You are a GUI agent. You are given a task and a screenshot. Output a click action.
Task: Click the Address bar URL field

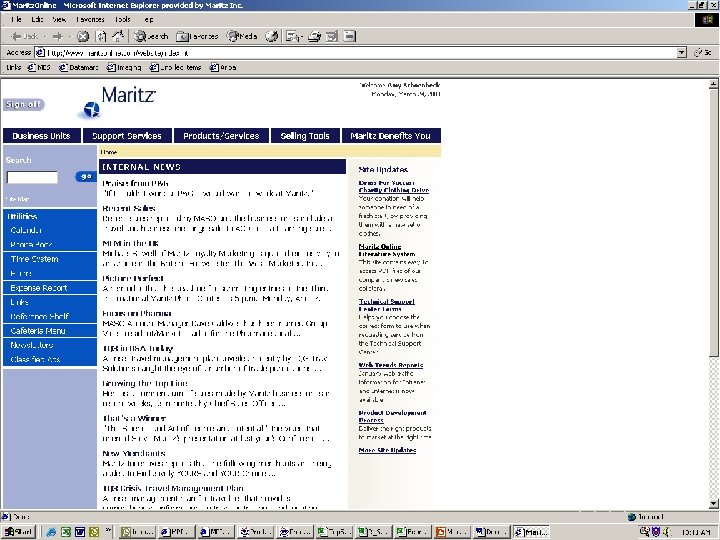pos(360,53)
